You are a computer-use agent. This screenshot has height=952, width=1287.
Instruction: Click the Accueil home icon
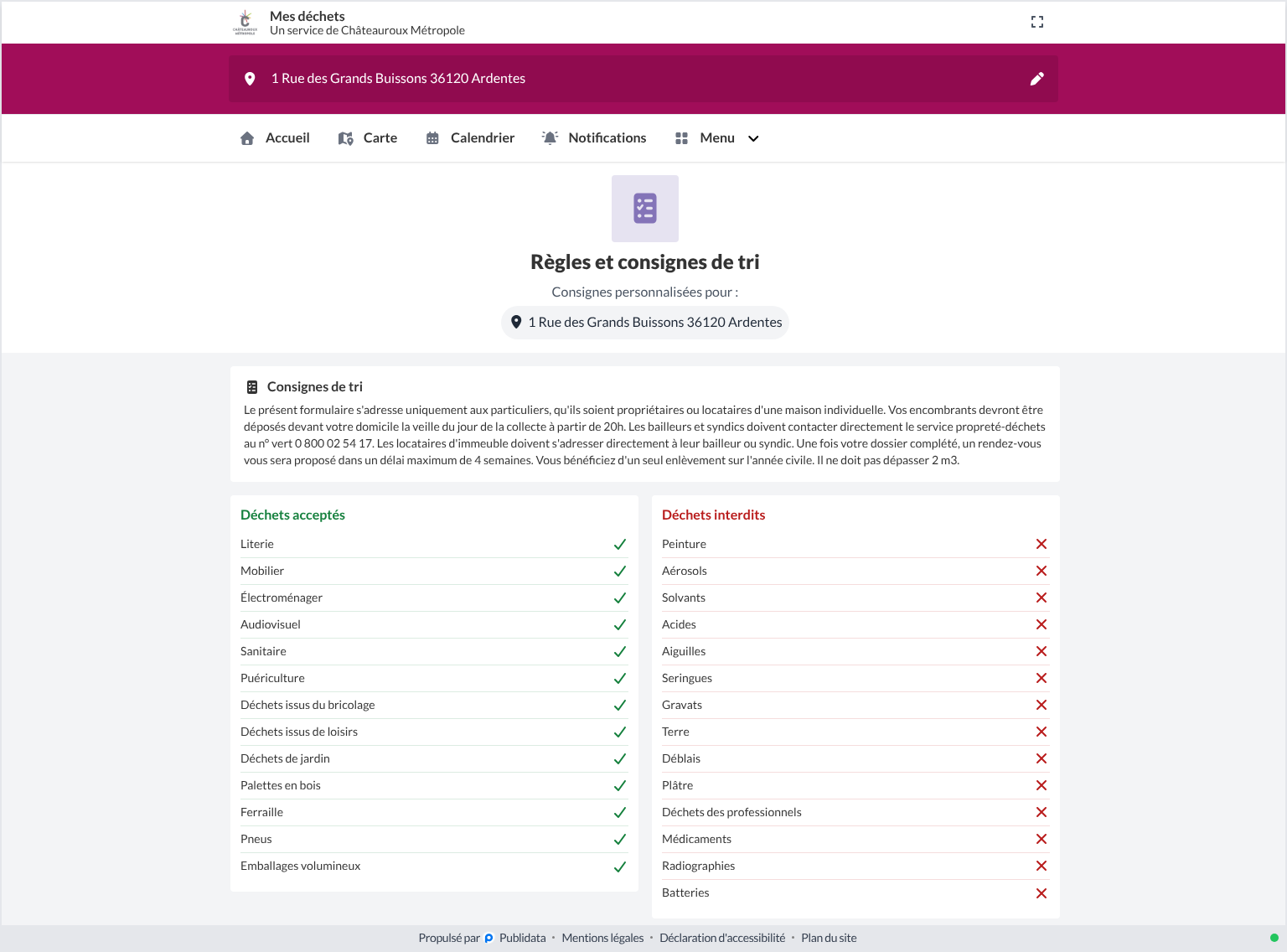pos(247,138)
